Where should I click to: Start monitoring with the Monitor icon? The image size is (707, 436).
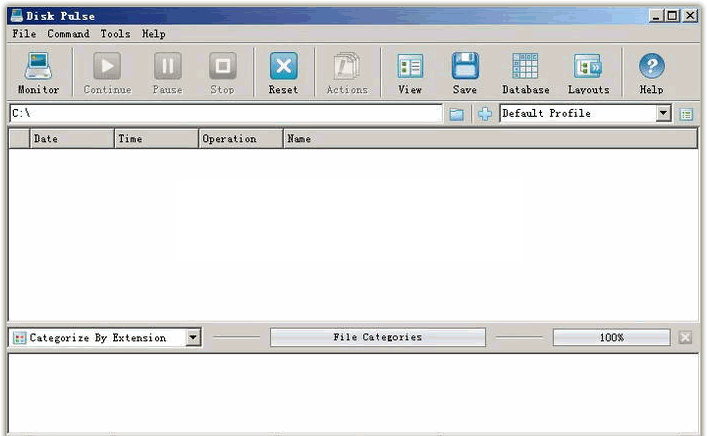pyautogui.click(x=38, y=73)
